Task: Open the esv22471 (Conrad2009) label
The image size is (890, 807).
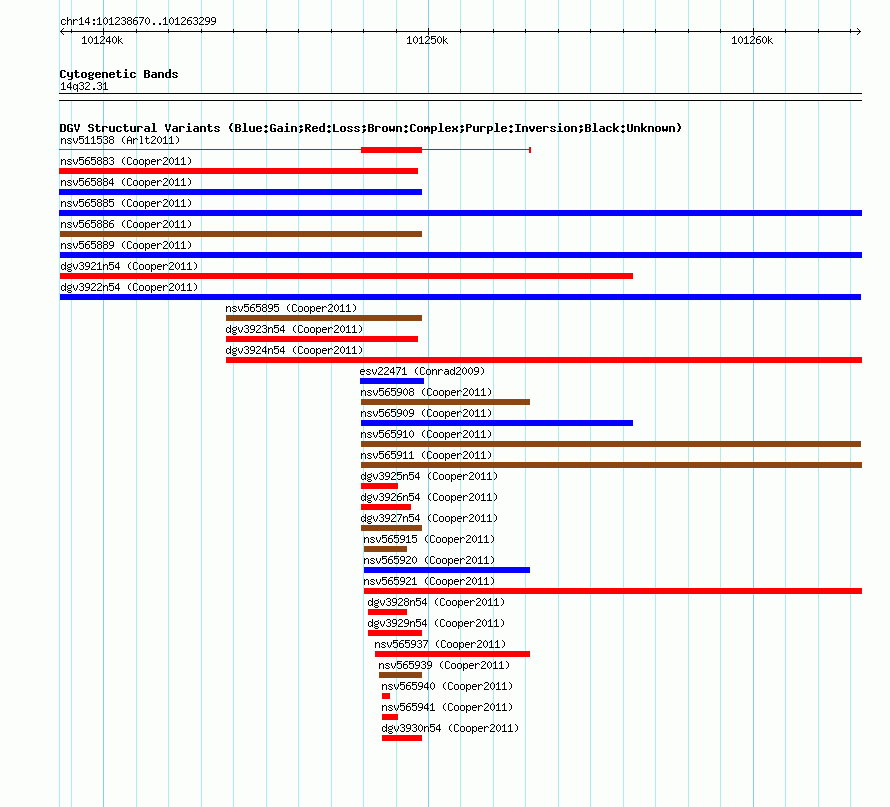Action: pos(422,371)
